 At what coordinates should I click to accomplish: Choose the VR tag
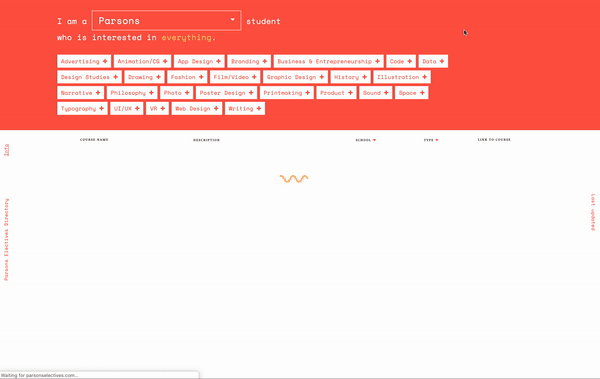pyautogui.click(x=157, y=108)
